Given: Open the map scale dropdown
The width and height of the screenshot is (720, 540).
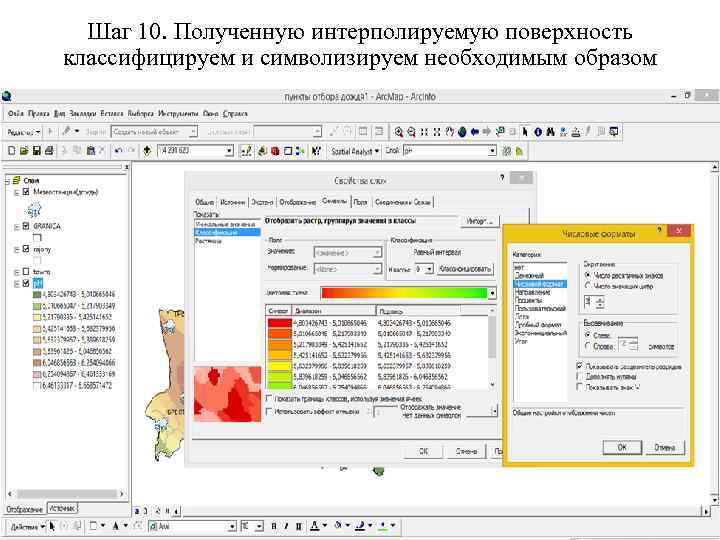Looking at the screenshot, I should (229, 151).
